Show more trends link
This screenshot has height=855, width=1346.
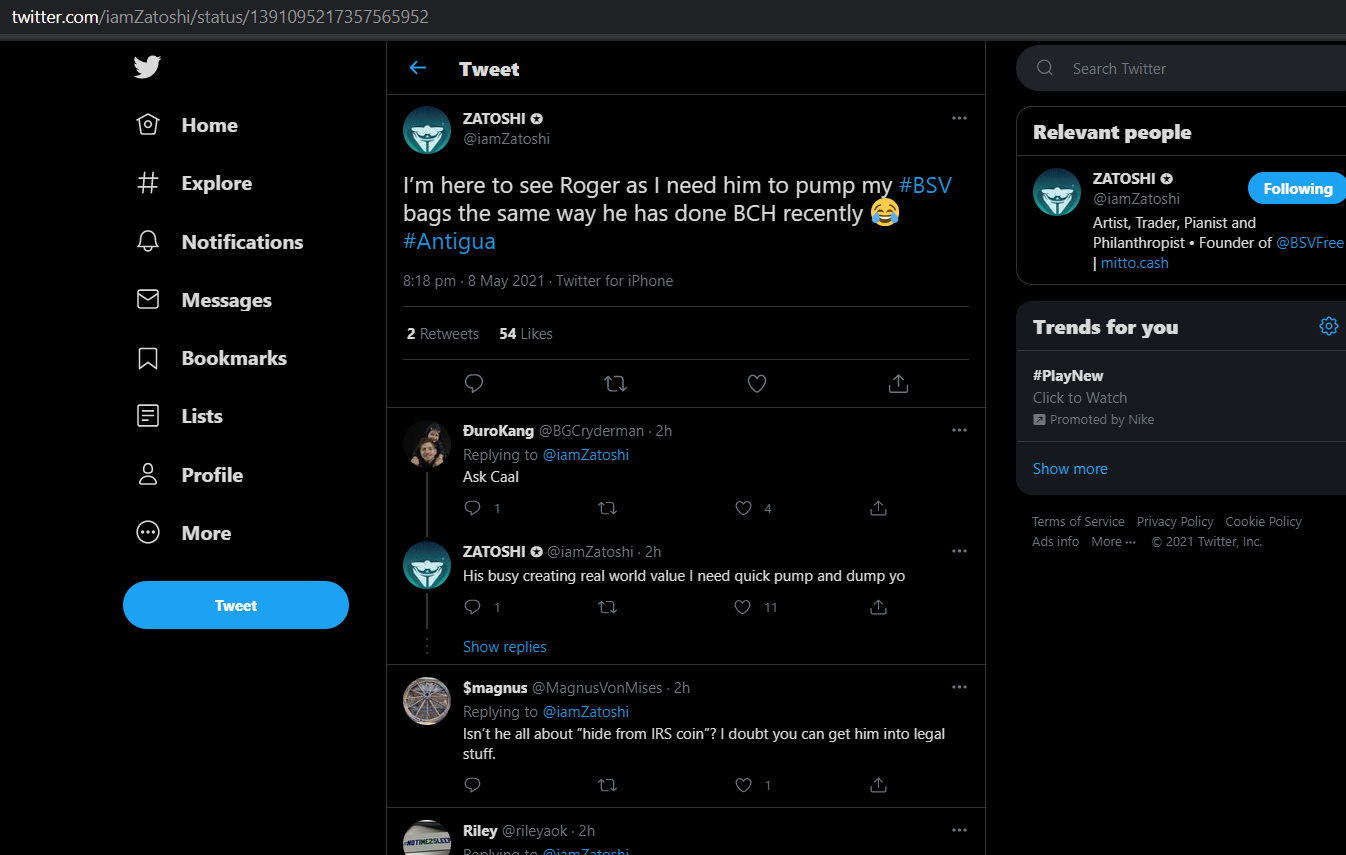[x=1070, y=468]
